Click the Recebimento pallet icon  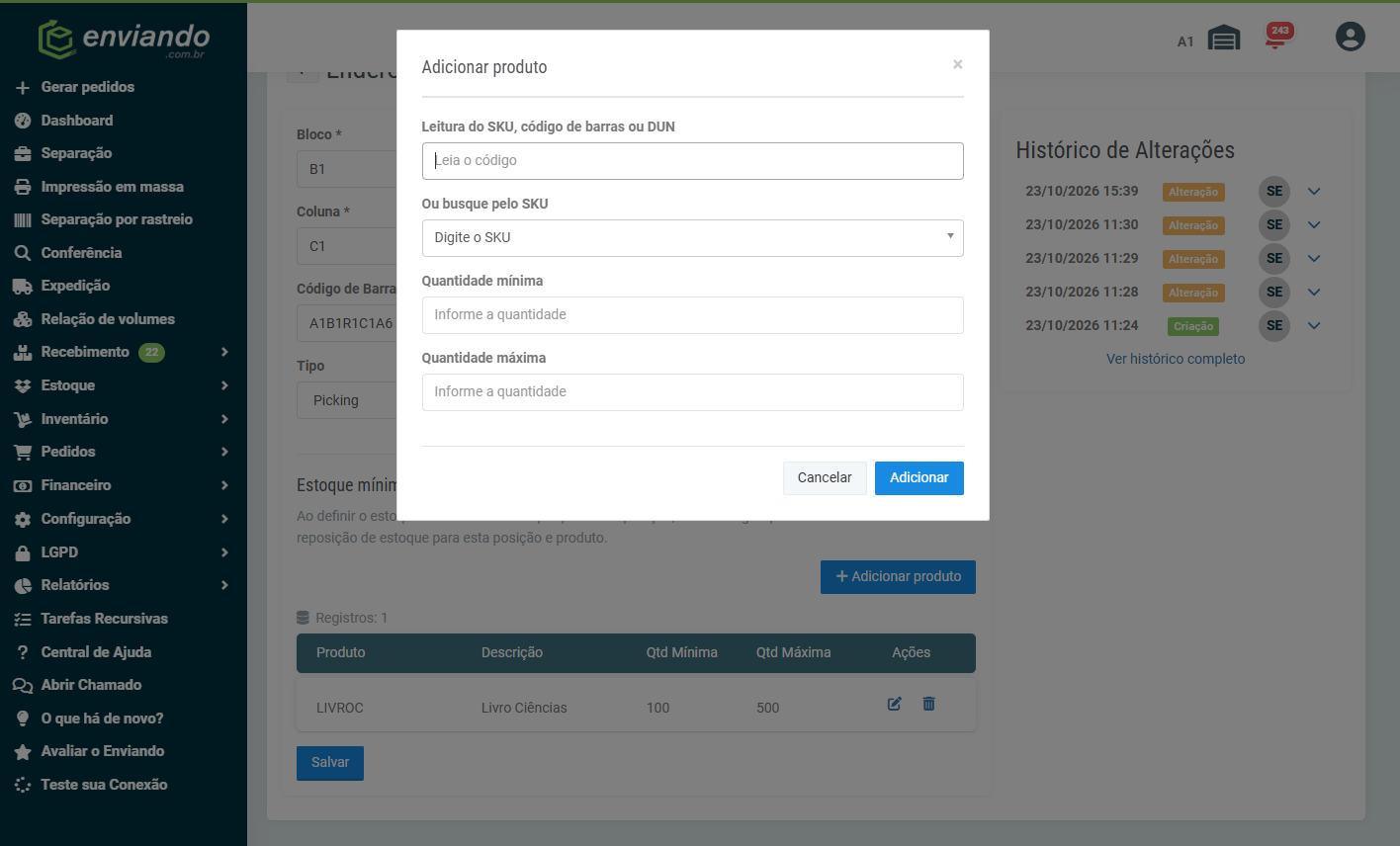coord(23,353)
